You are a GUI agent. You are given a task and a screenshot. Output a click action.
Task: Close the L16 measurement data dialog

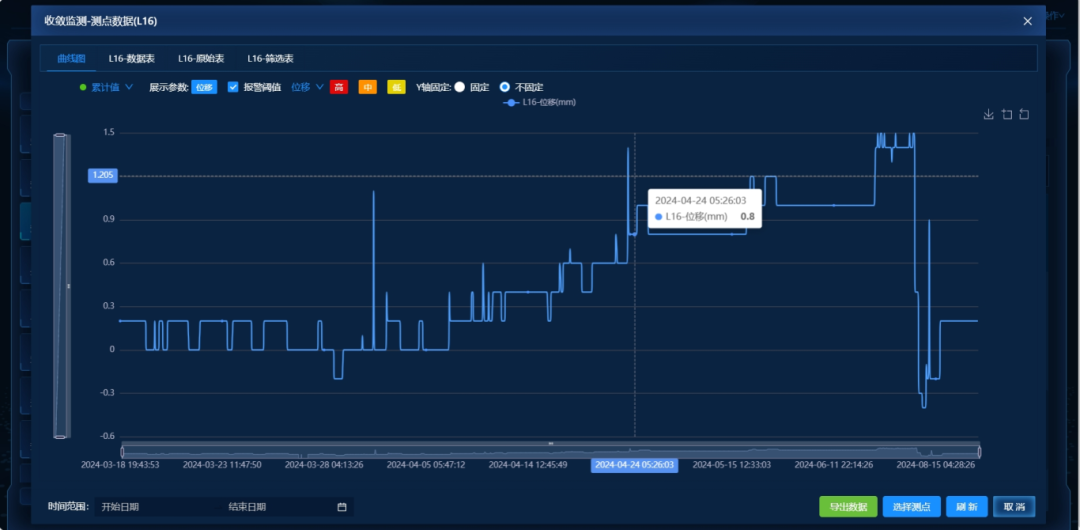1028,21
